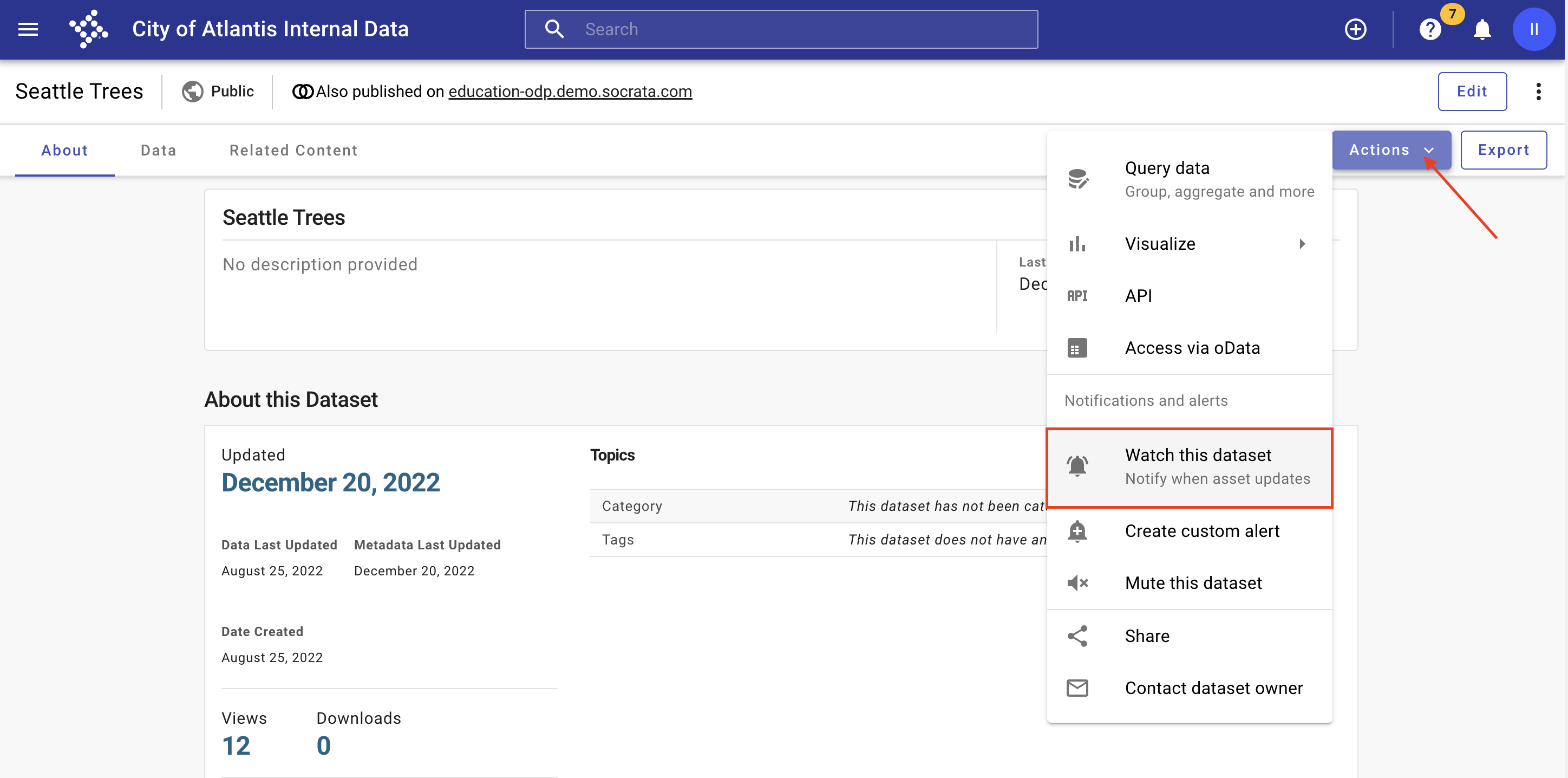Choose Create custom alert
The height and width of the screenshot is (778, 1568).
[1190, 531]
